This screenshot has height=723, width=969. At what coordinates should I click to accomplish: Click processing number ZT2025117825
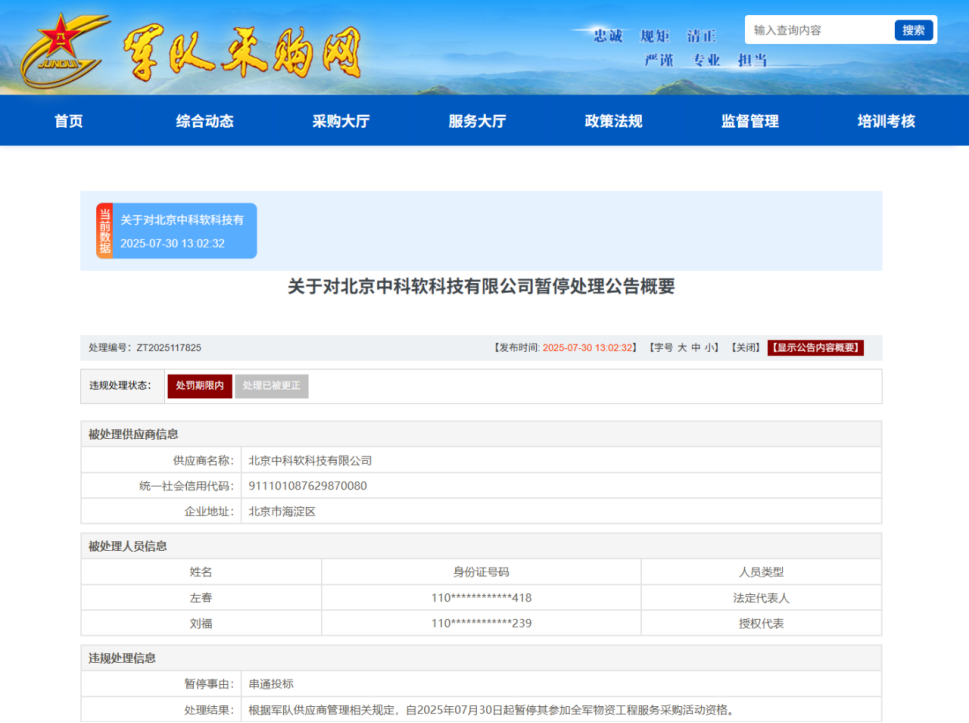click(169, 348)
